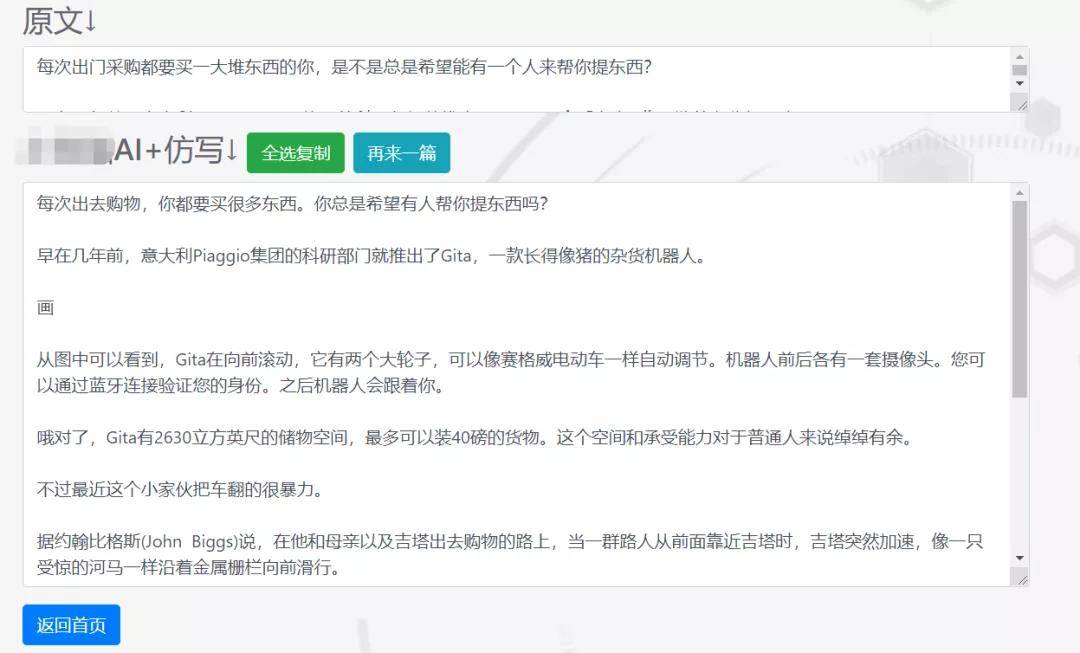The height and width of the screenshot is (653, 1080).
Task: Click the scroll-down arrow of 原文 box
Action: coord(1019,83)
